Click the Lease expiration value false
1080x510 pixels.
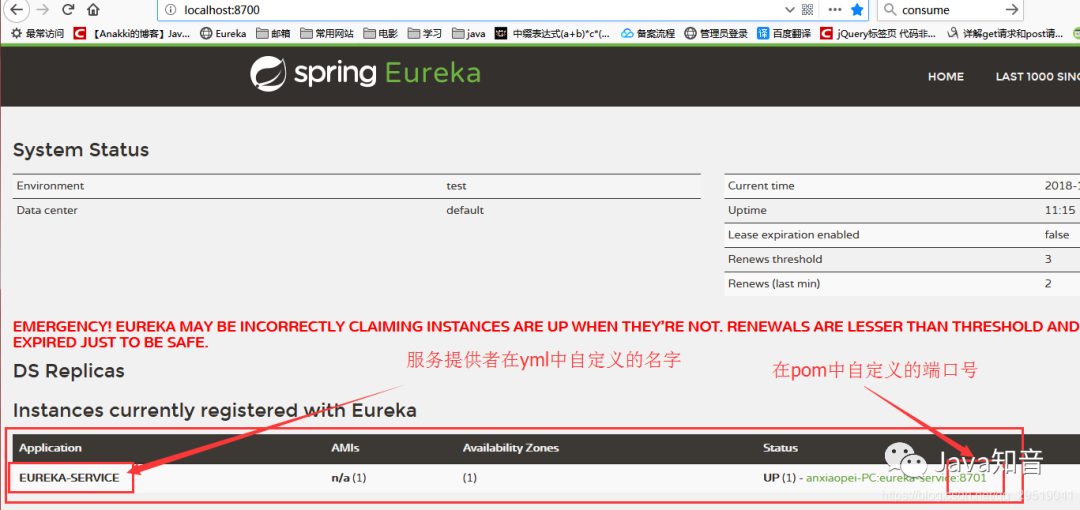pyautogui.click(x=1057, y=235)
